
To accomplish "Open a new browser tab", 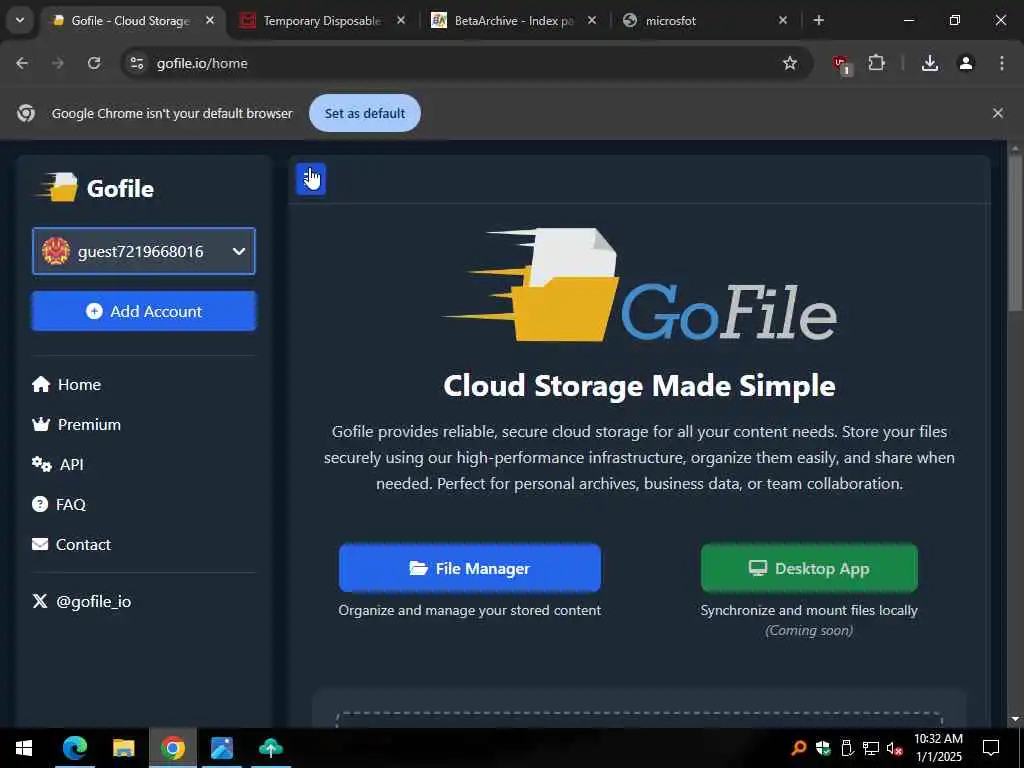I will click(818, 21).
